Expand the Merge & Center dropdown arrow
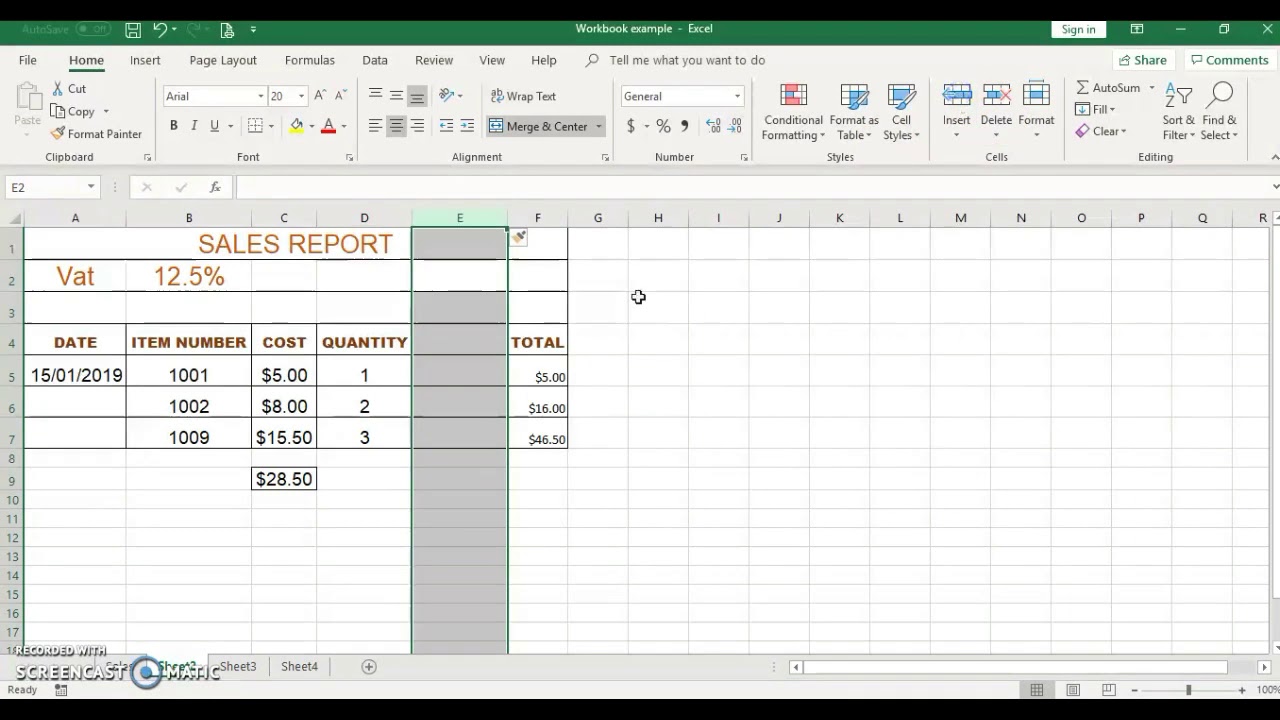The width and height of the screenshot is (1280, 720). 599,126
